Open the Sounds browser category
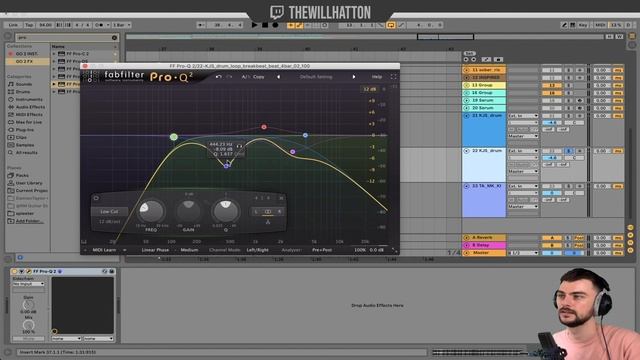The image size is (640, 360). pos(24,84)
